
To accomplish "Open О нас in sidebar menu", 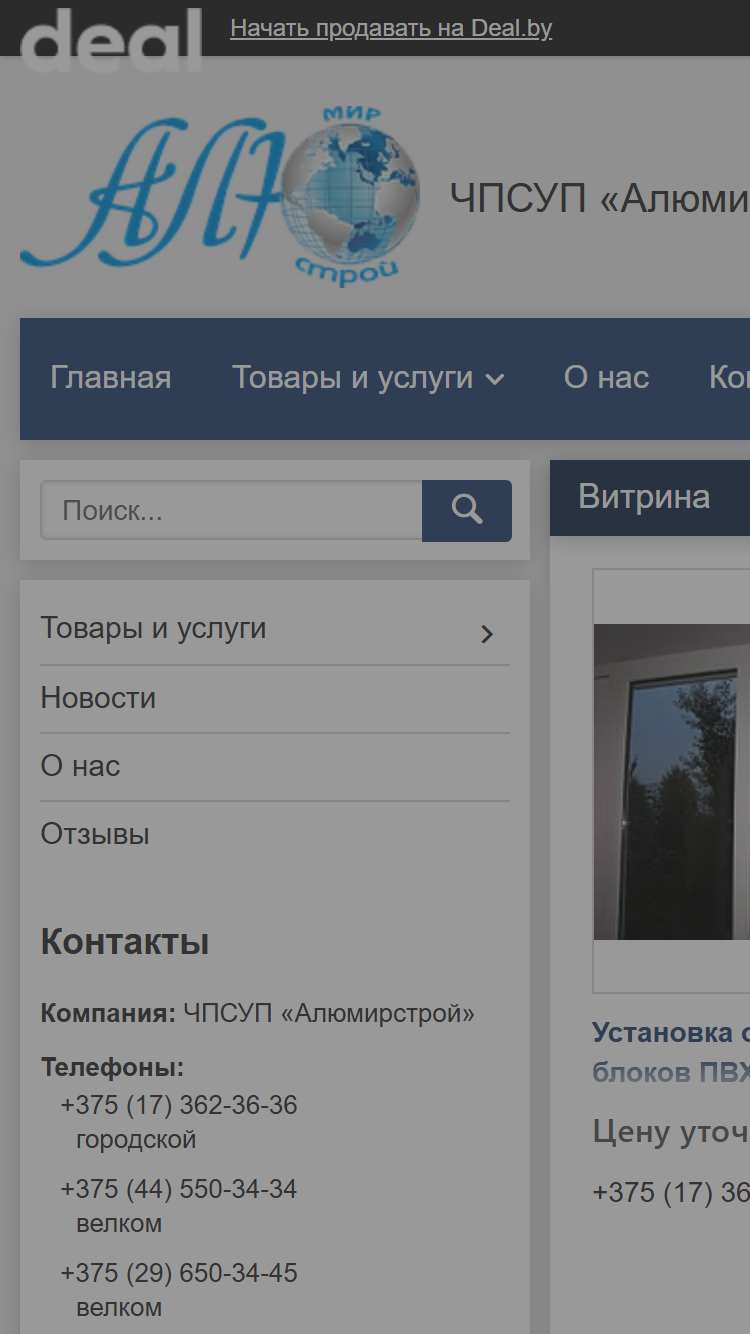I will pyautogui.click(x=80, y=766).
